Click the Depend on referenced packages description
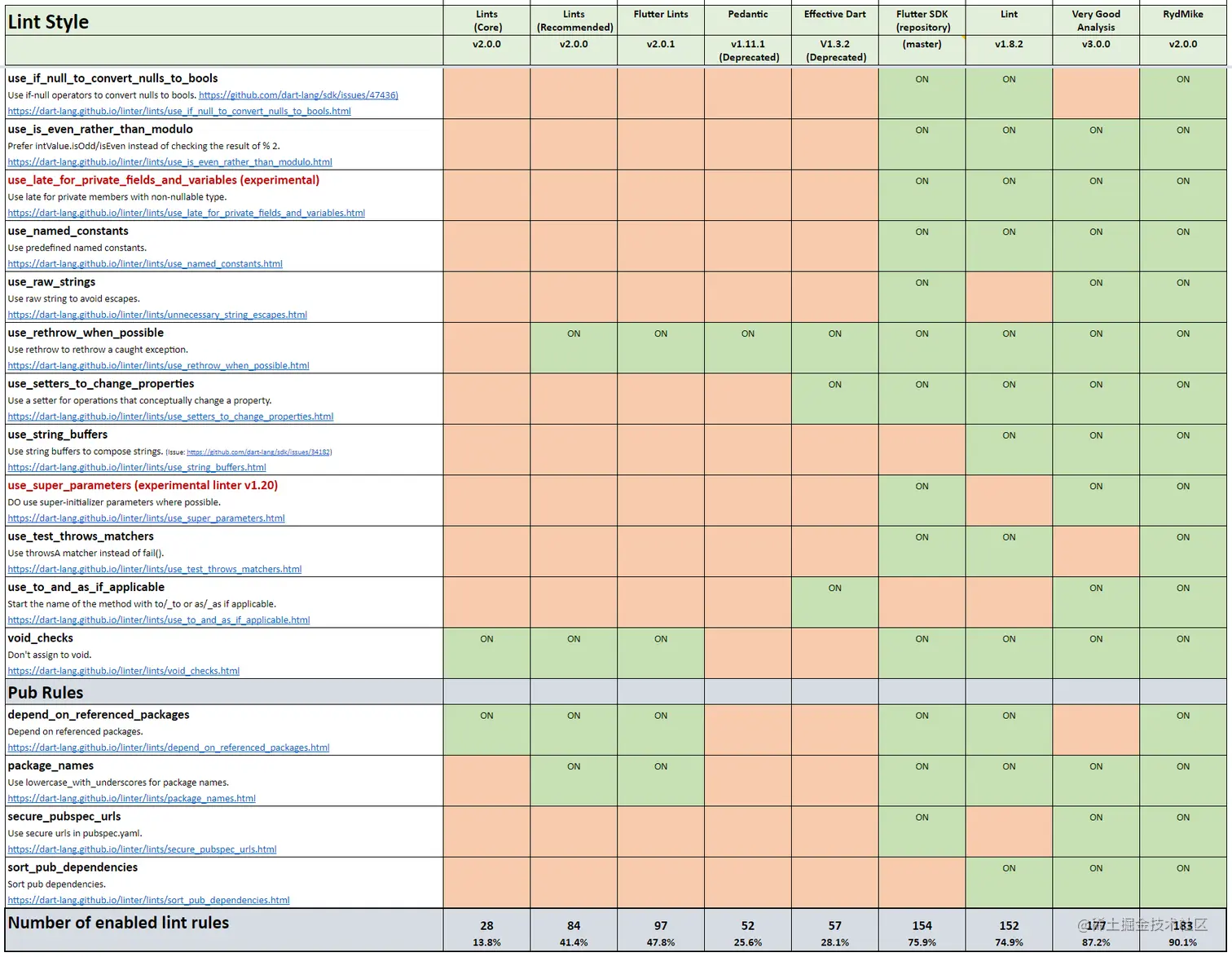Screen dimensions: 1232x957 (x=75, y=732)
